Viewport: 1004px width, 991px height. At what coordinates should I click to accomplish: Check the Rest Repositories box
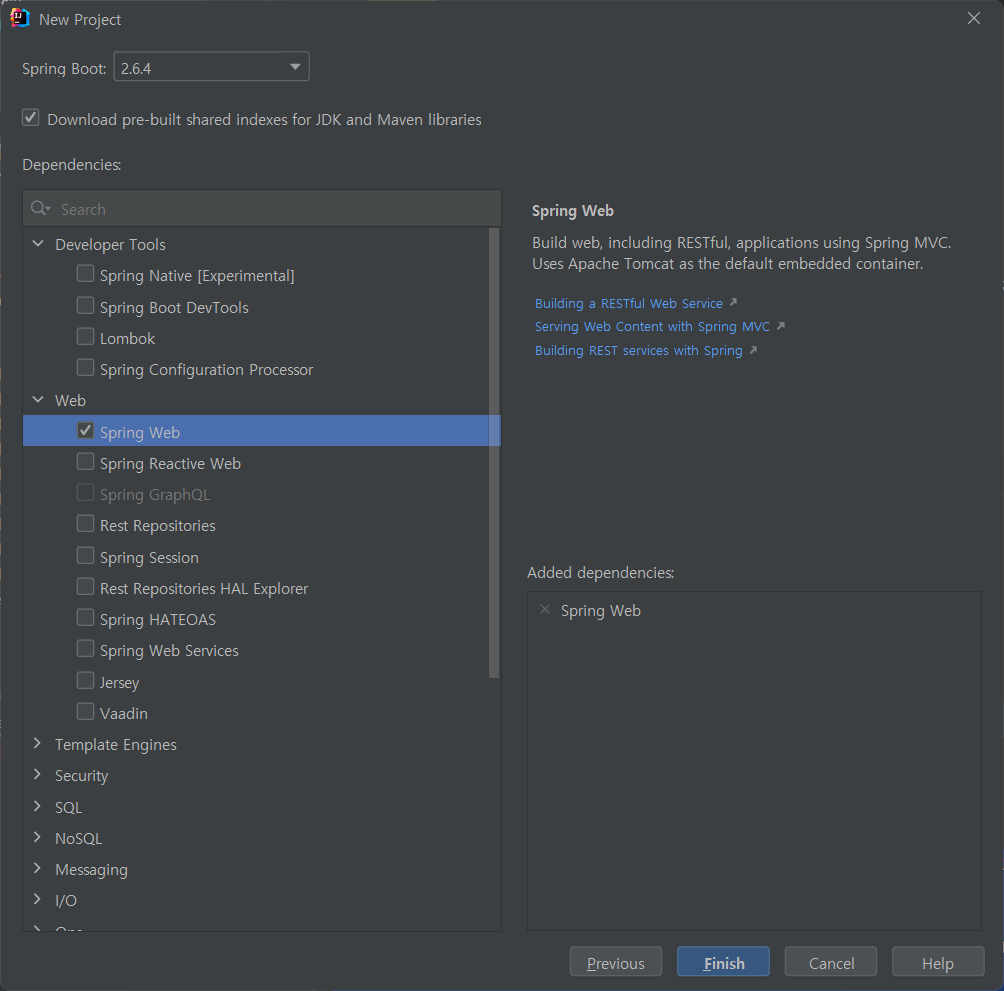[x=85, y=524]
